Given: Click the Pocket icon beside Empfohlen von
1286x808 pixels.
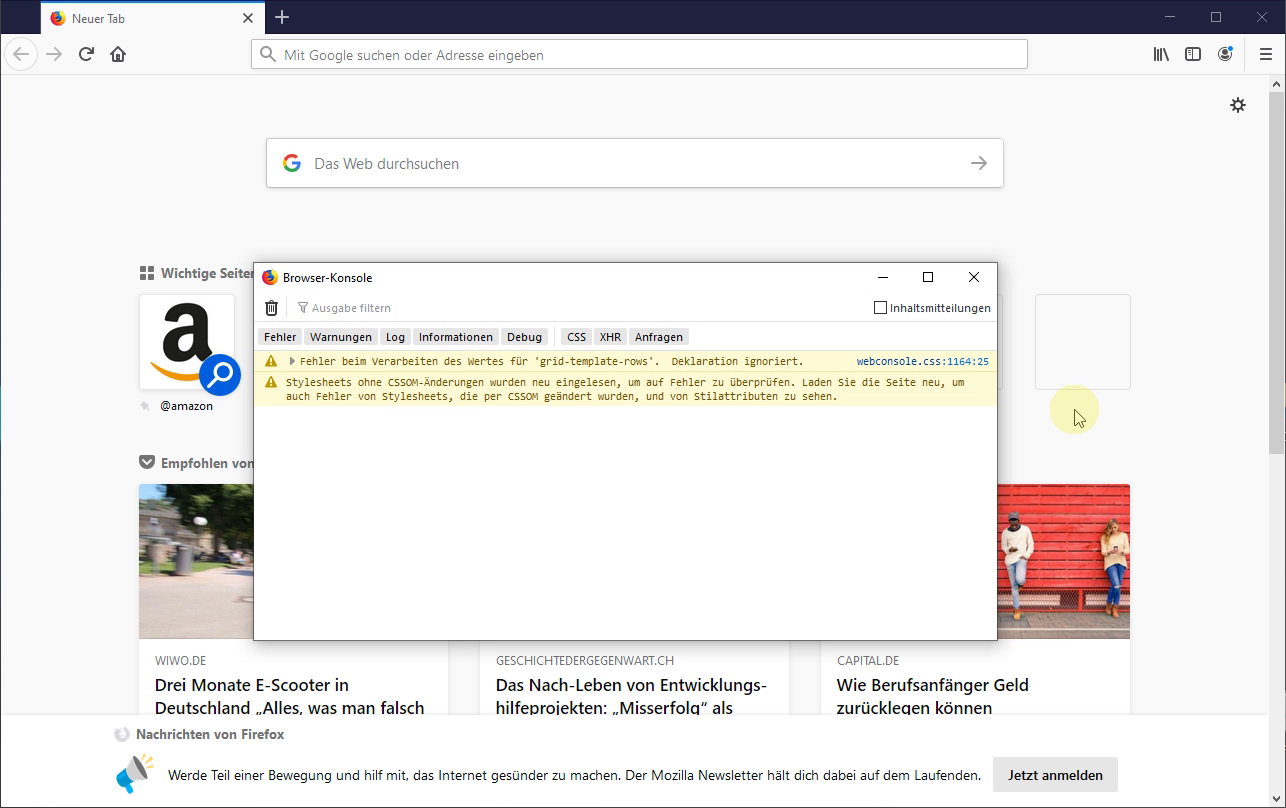Looking at the screenshot, I should [147, 463].
